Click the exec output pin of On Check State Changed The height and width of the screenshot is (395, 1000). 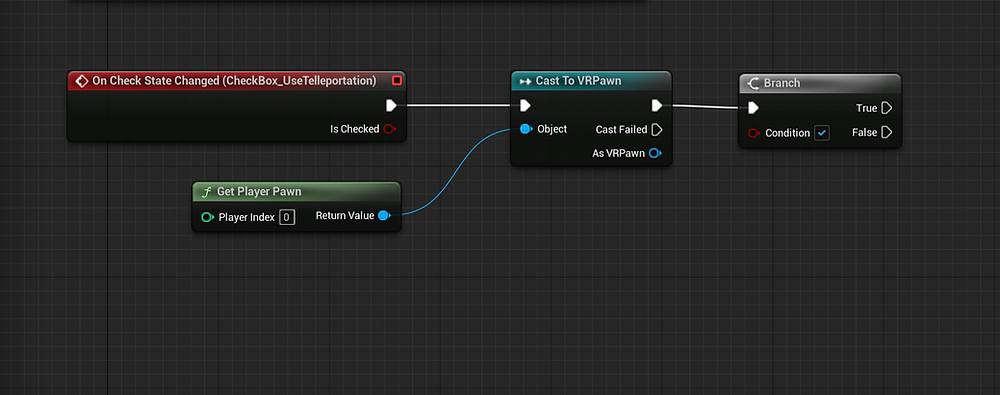(392, 105)
